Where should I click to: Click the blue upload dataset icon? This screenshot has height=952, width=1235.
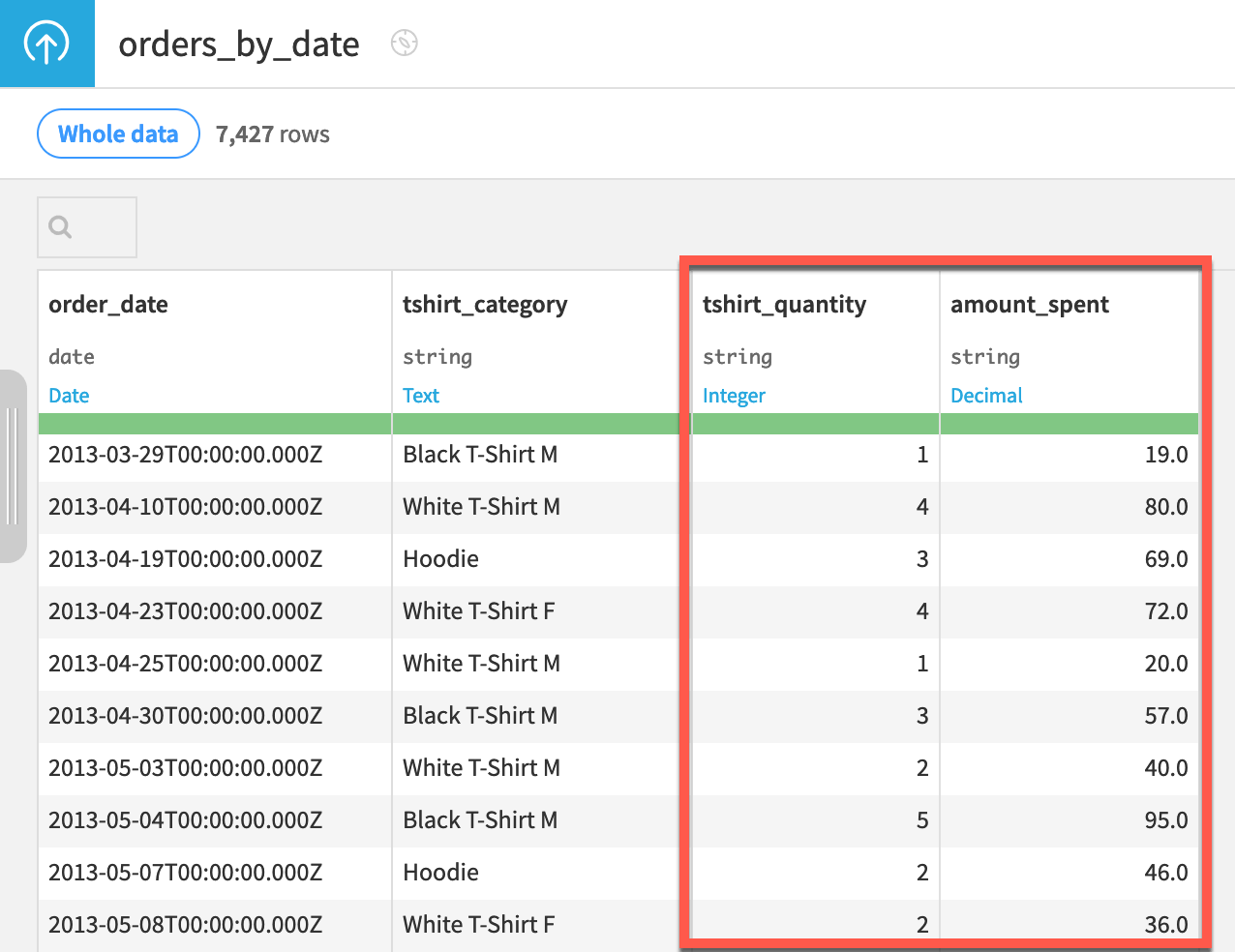click(x=46, y=44)
